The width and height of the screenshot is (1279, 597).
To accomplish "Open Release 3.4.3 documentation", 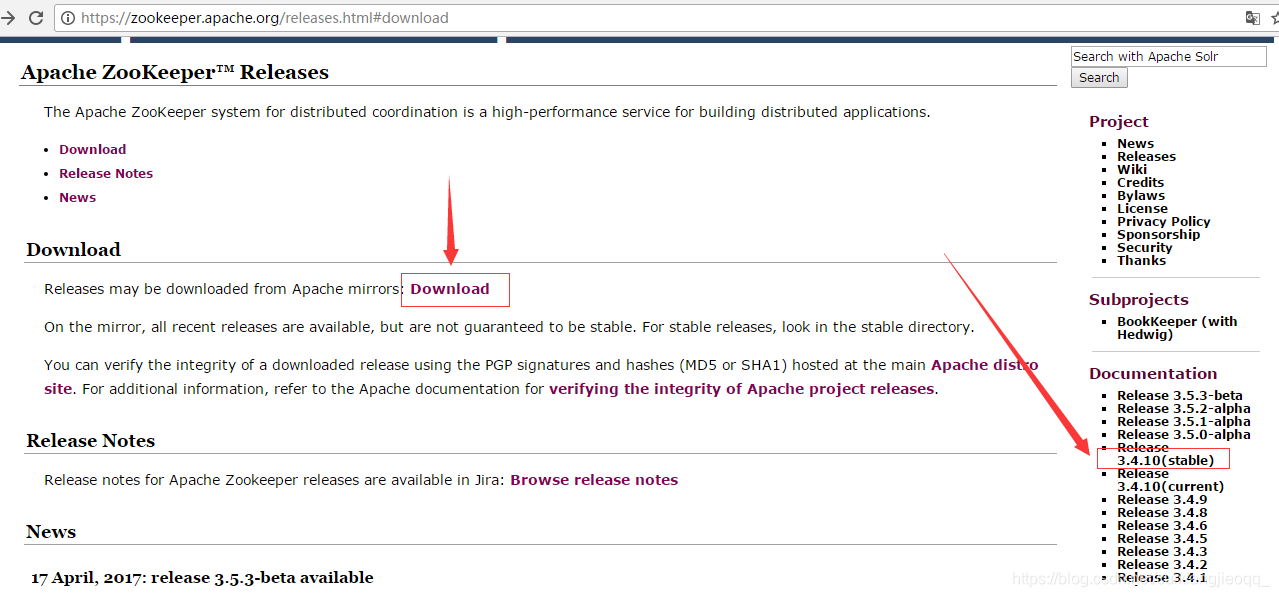I will tap(1162, 552).
